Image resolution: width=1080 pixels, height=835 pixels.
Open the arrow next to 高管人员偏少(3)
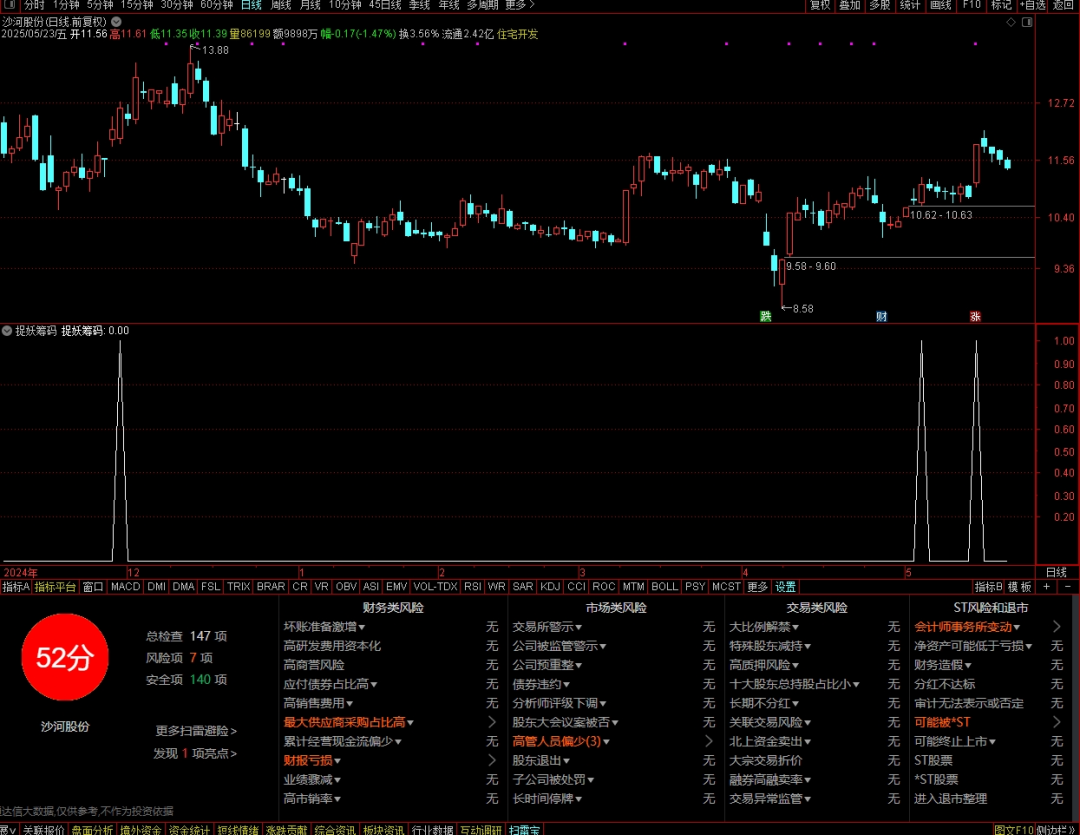709,741
